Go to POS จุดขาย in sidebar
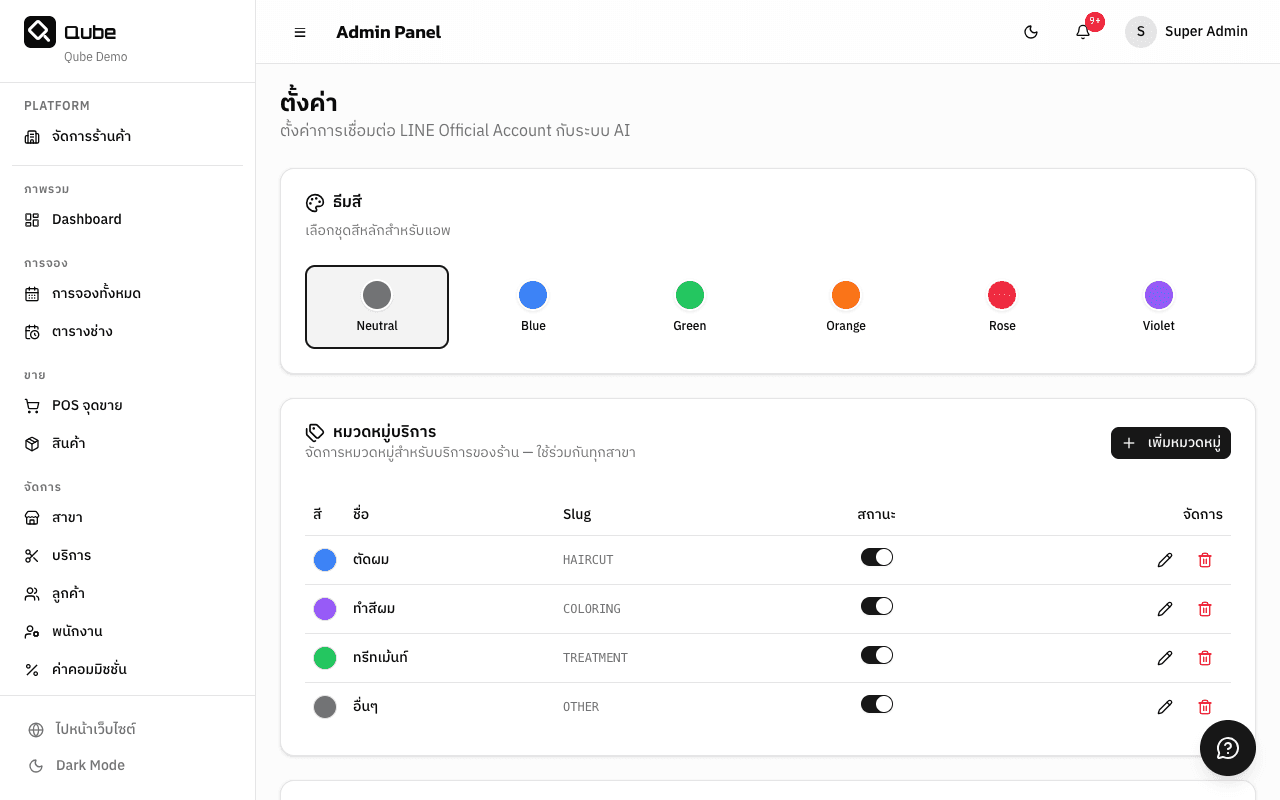This screenshot has width=1280, height=800. (87, 405)
